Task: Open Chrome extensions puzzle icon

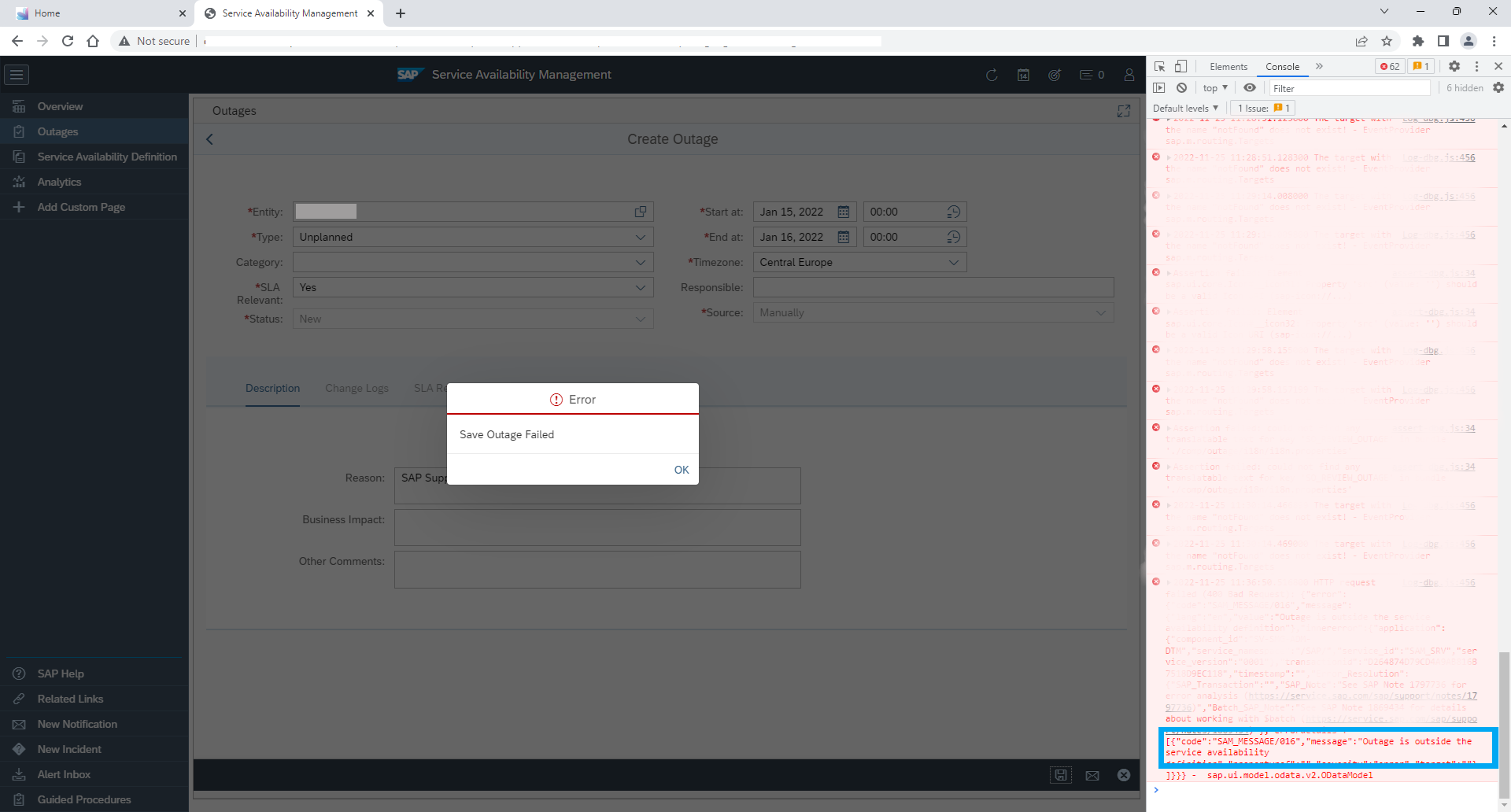Action: pos(1418,41)
